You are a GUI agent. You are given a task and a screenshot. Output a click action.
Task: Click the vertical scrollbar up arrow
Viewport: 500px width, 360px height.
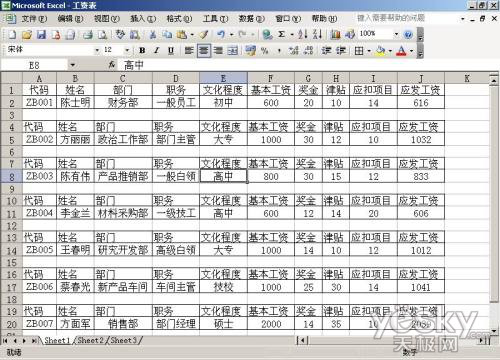[x=494, y=80]
